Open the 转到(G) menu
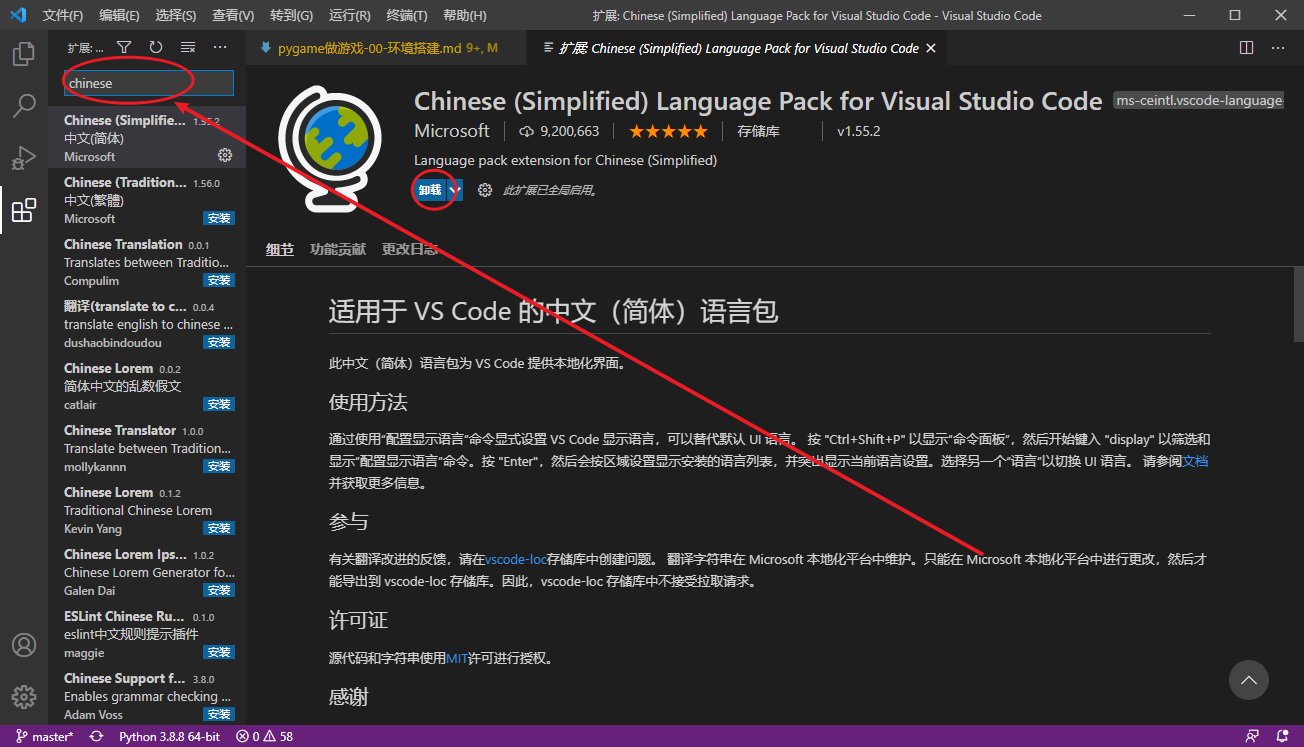This screenshot has height=747, width=1304. (x=291, y=15)
